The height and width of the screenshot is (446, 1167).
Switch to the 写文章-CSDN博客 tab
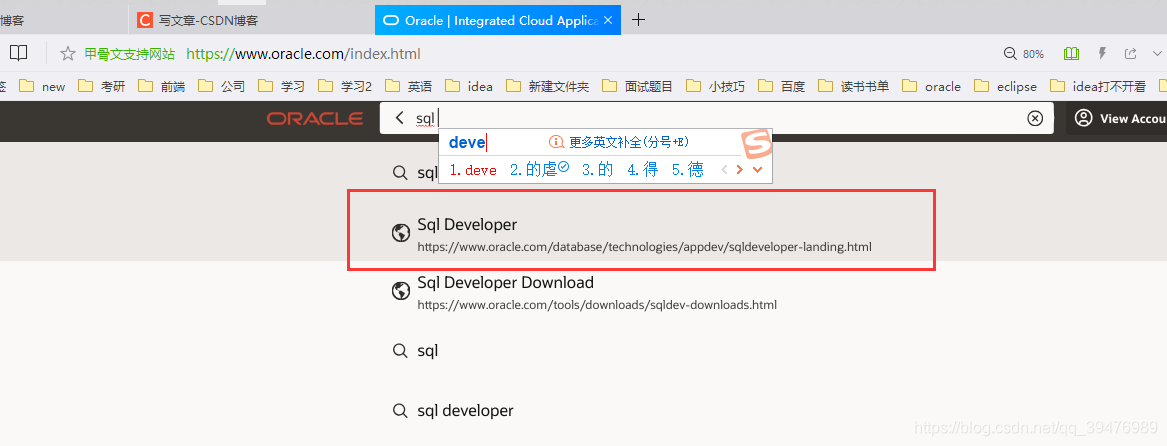(x=252, y=21)
